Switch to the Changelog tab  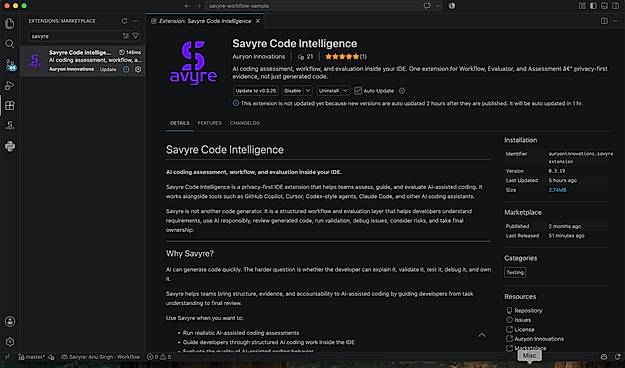pos(245,123)
